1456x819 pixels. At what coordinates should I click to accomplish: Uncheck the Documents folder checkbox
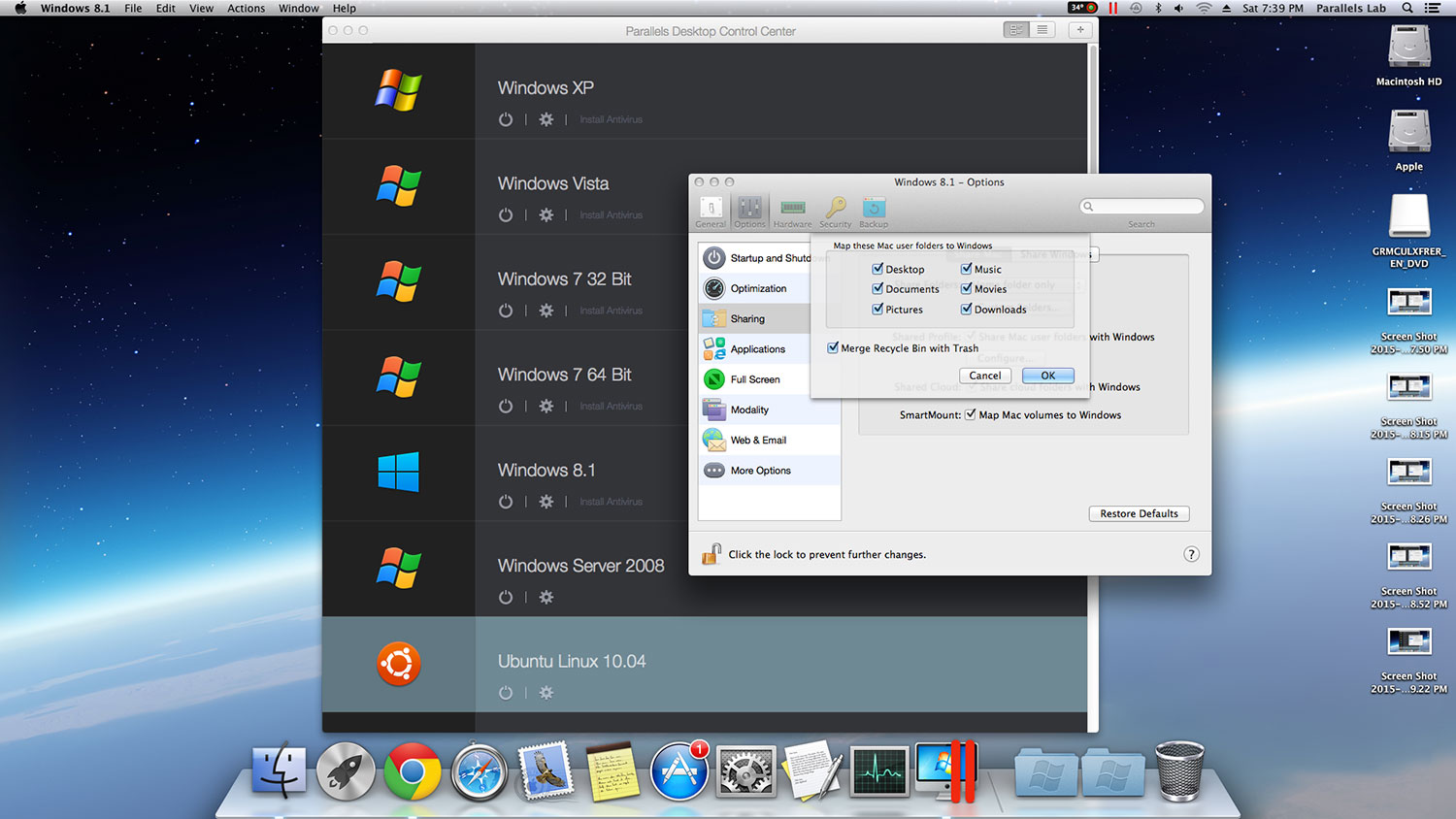coord(877,288)
